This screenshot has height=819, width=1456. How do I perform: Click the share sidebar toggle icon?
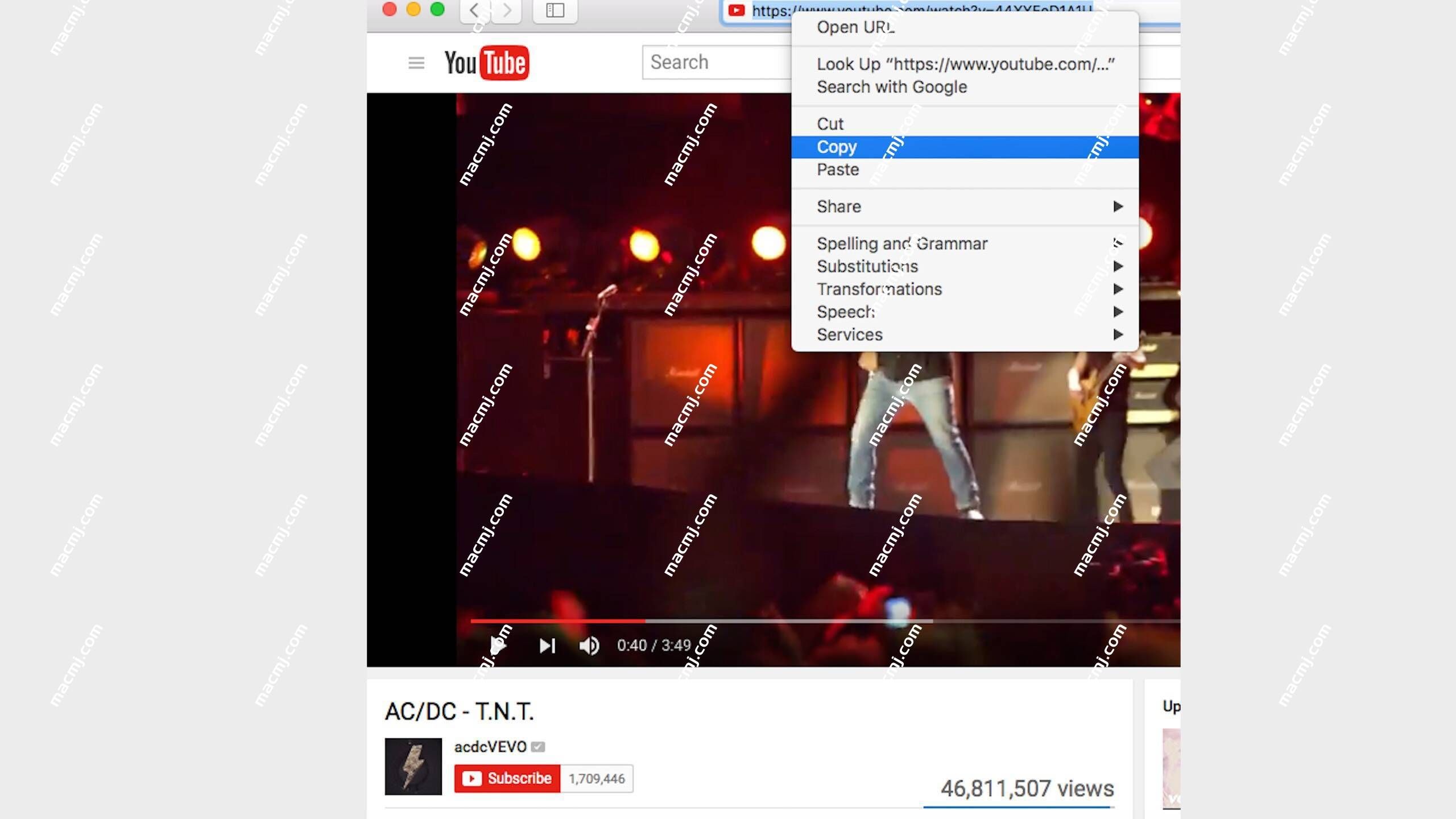point(555,10)
